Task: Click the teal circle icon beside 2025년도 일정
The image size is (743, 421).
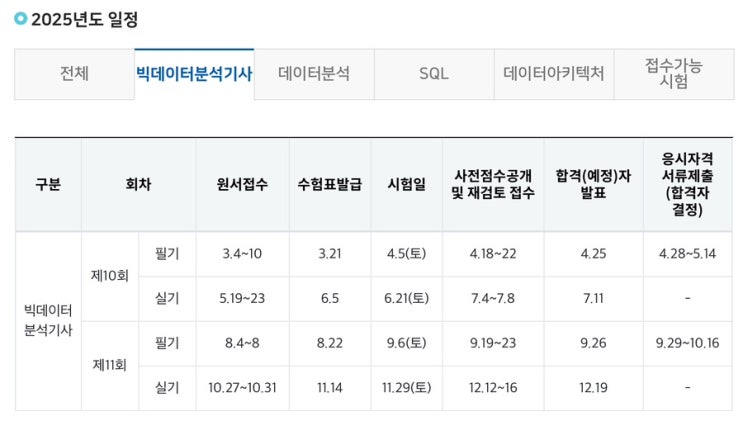Action: pyautogui.click(x=20, y=18)
